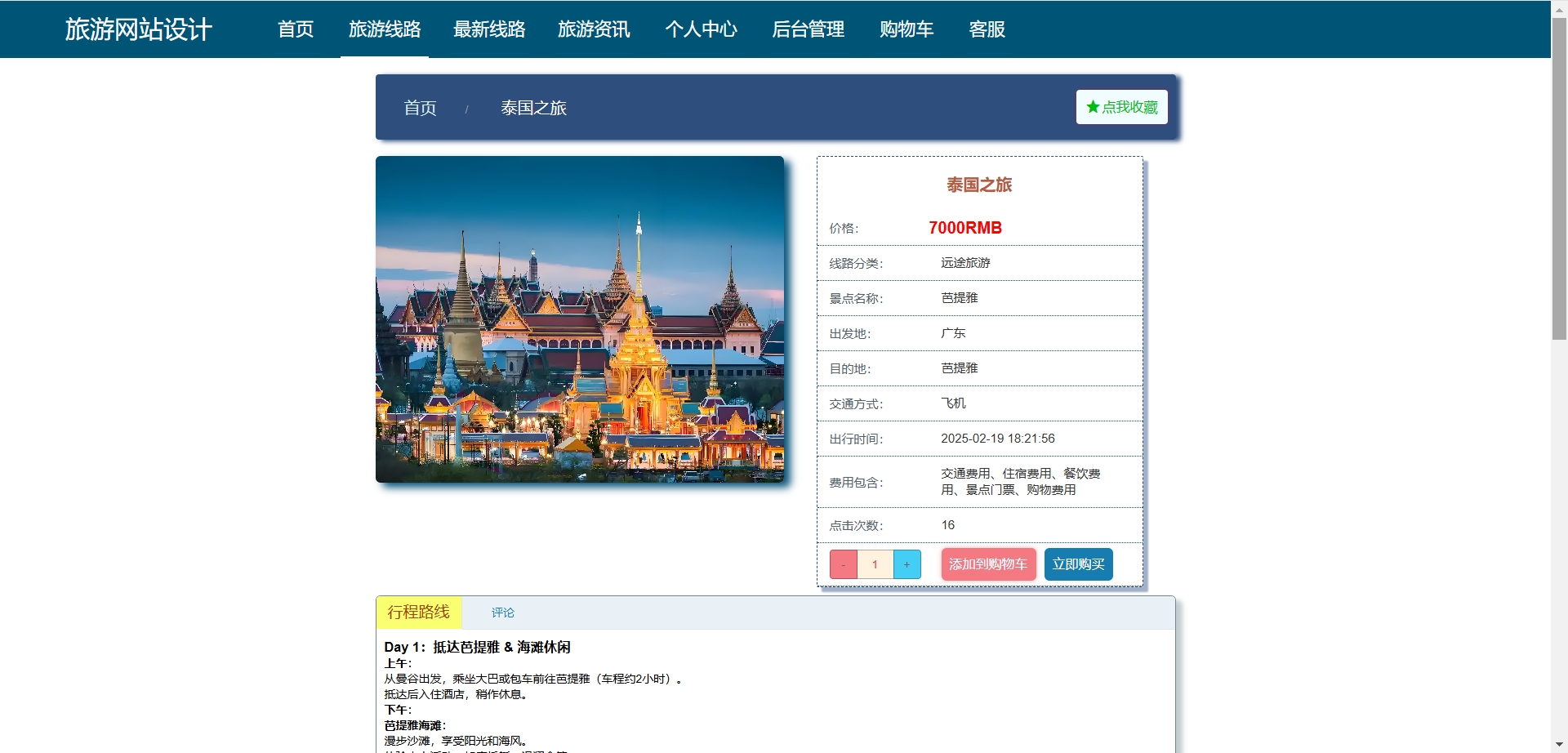1568x753 pixels.
Task: Open the 个人中心 personal center
Action: point(701,29)
